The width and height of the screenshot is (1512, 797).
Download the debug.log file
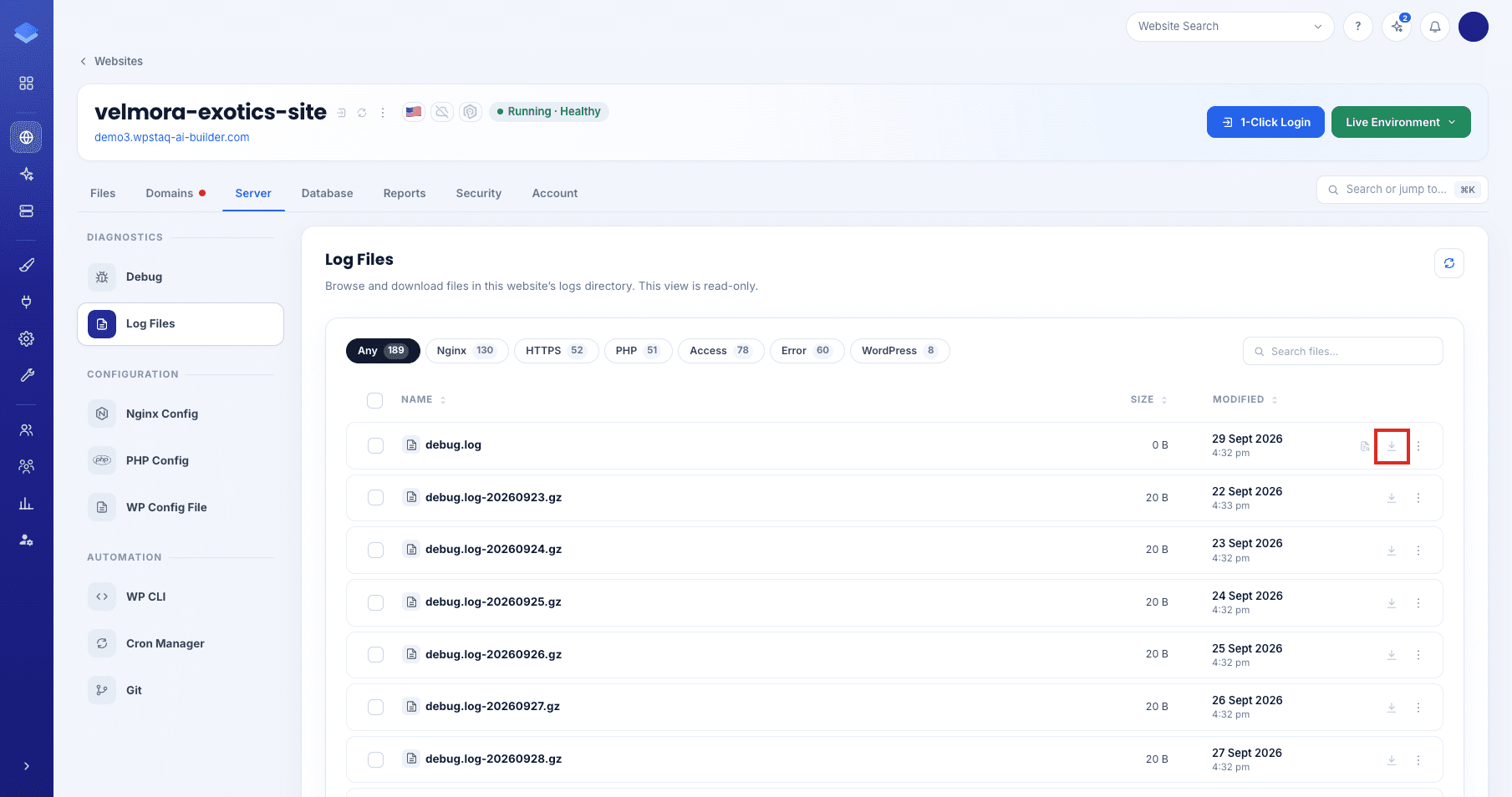point(1392,446)
